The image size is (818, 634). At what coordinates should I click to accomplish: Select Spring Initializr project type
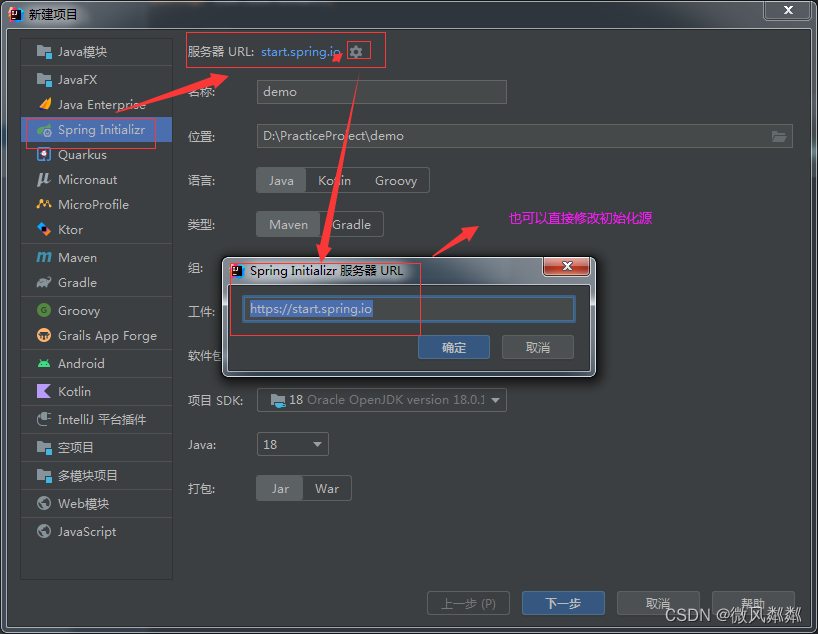[97, 130]
